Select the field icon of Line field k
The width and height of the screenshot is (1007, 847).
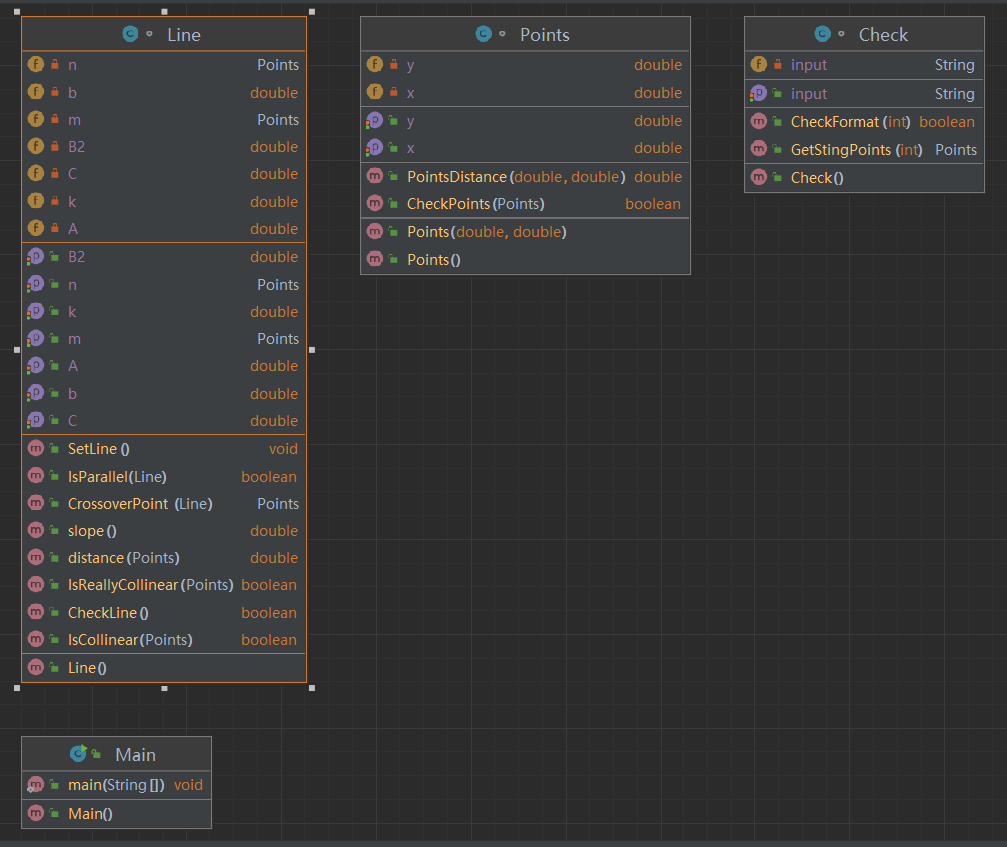tap(36, 201)
